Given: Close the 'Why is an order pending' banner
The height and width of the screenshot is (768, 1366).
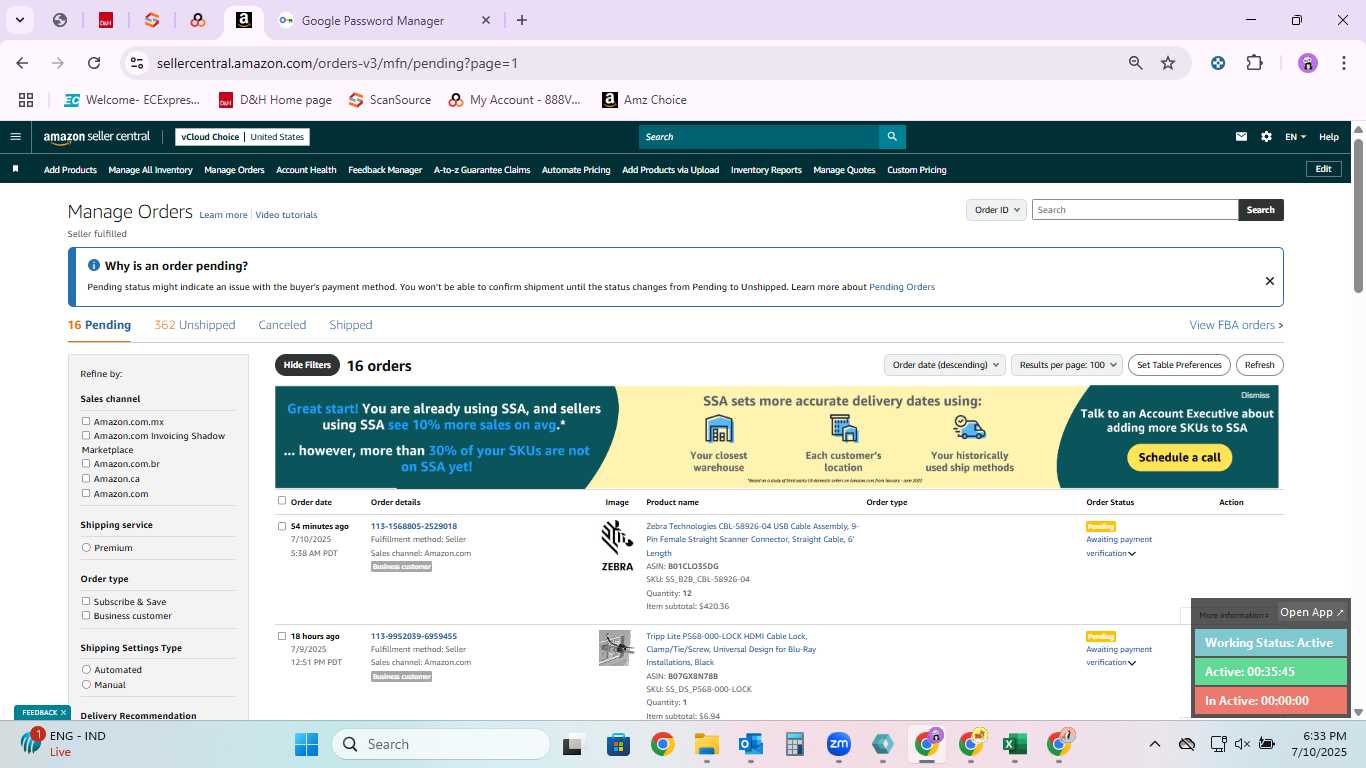Looking at the screenshot, I should [x=1270, y=281].
